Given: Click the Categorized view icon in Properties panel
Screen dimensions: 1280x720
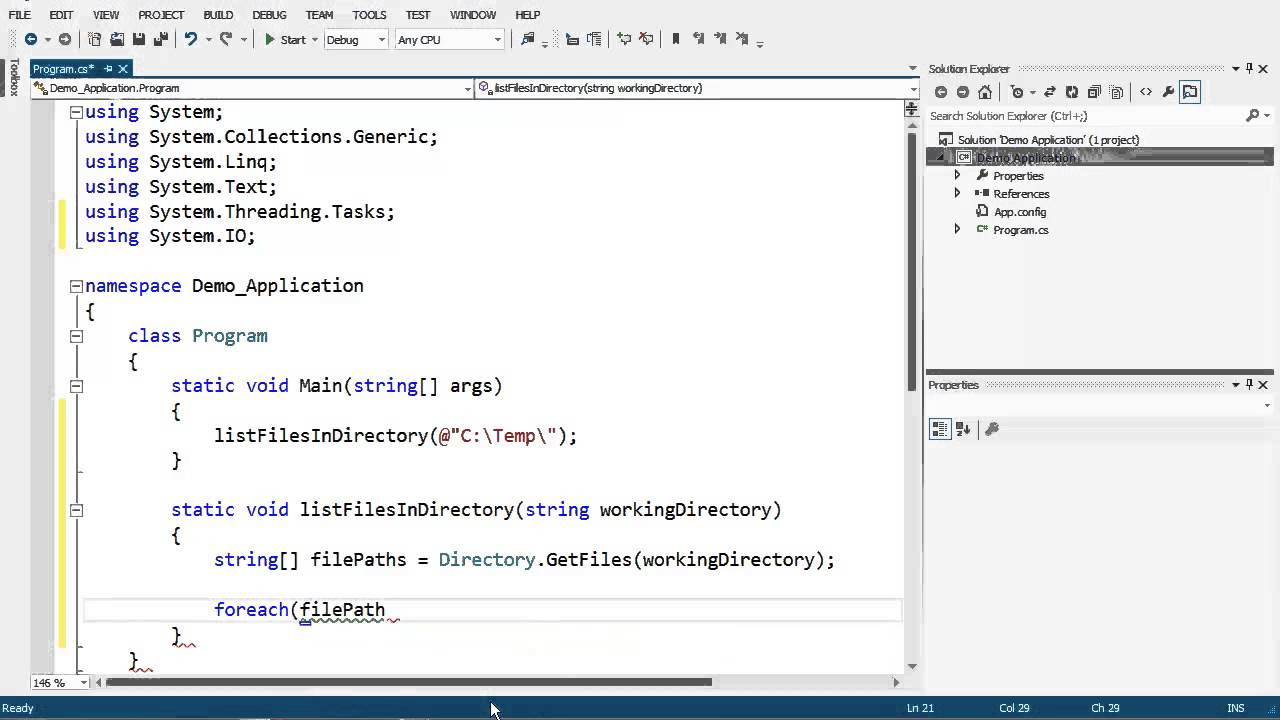Looking at the screenshot, I should [940, 429].
